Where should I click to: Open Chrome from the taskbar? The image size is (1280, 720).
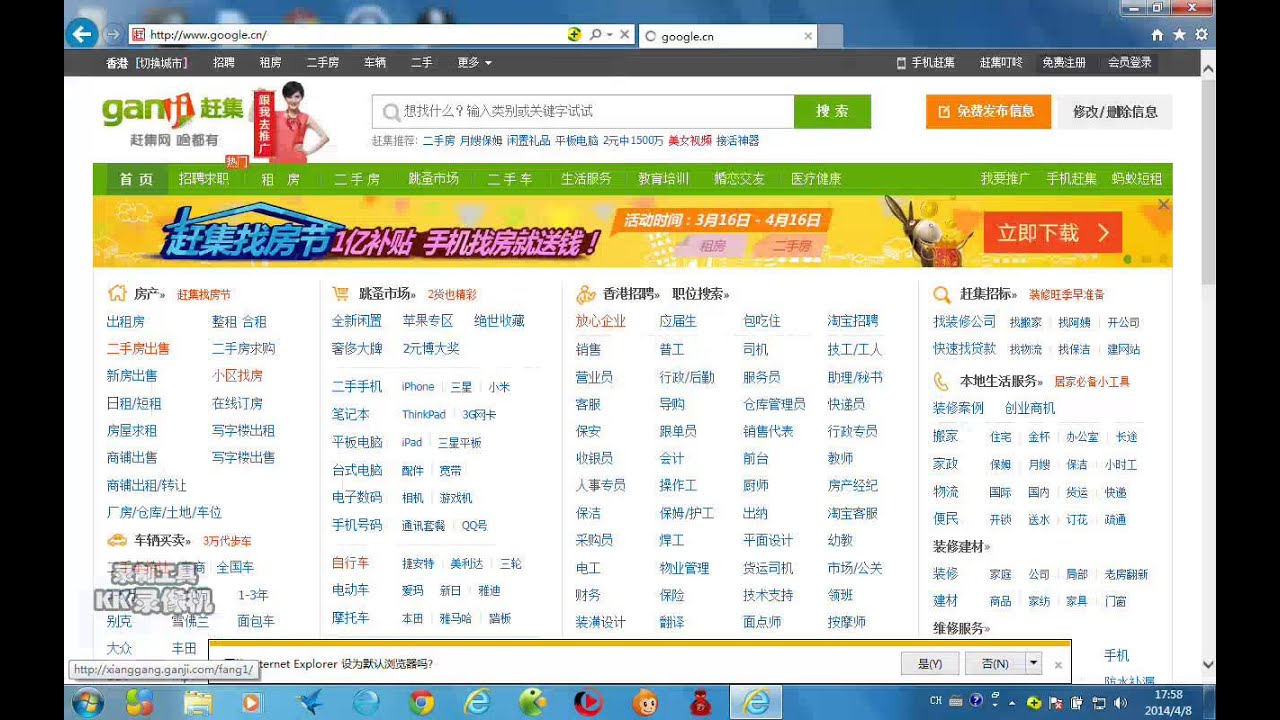421,702
